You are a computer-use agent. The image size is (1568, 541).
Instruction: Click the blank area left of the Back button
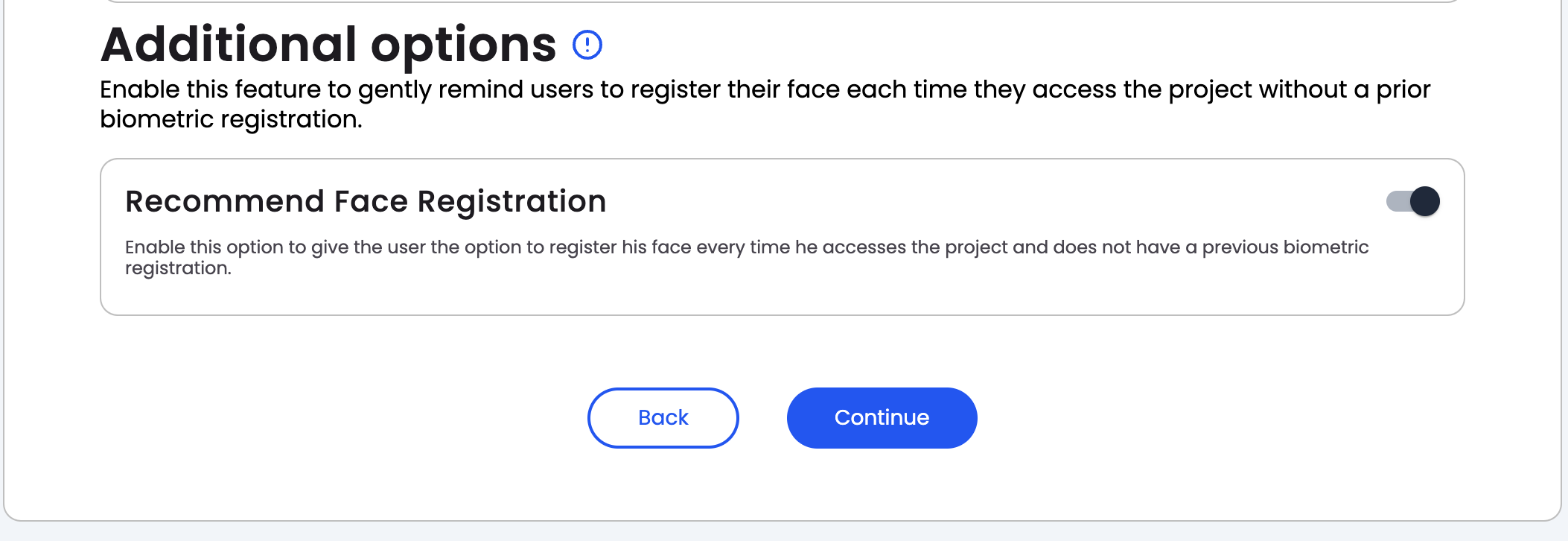(x=335, y=418)
